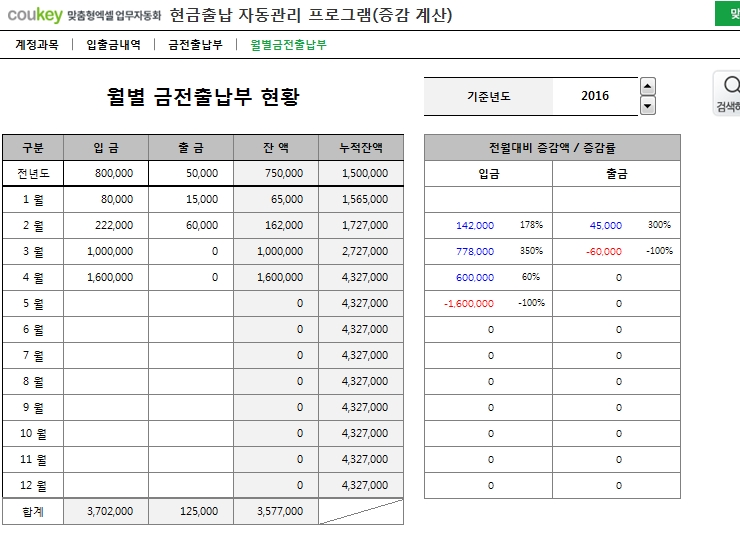The height and width of the screenshot is (555, 740).
Task: Decrease base year with down spinner arrow
Action: [648, 106]
